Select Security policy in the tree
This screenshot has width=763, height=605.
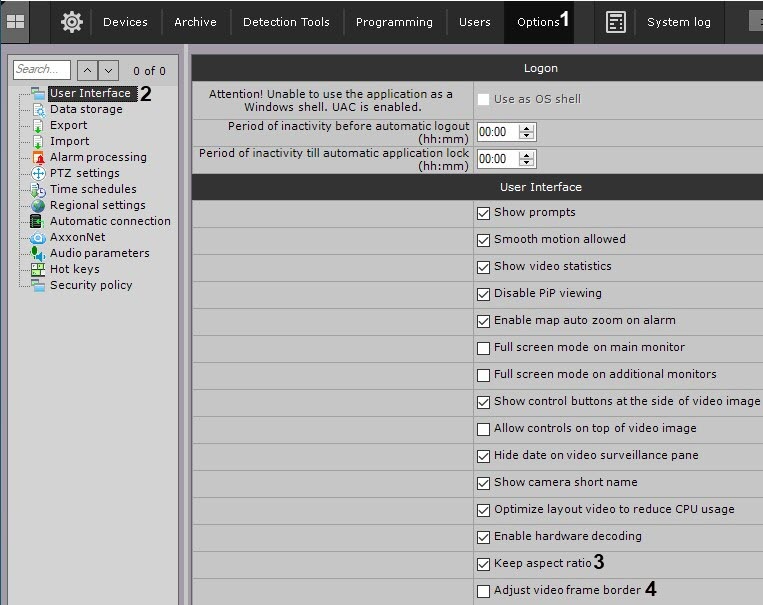click(91, 285)
